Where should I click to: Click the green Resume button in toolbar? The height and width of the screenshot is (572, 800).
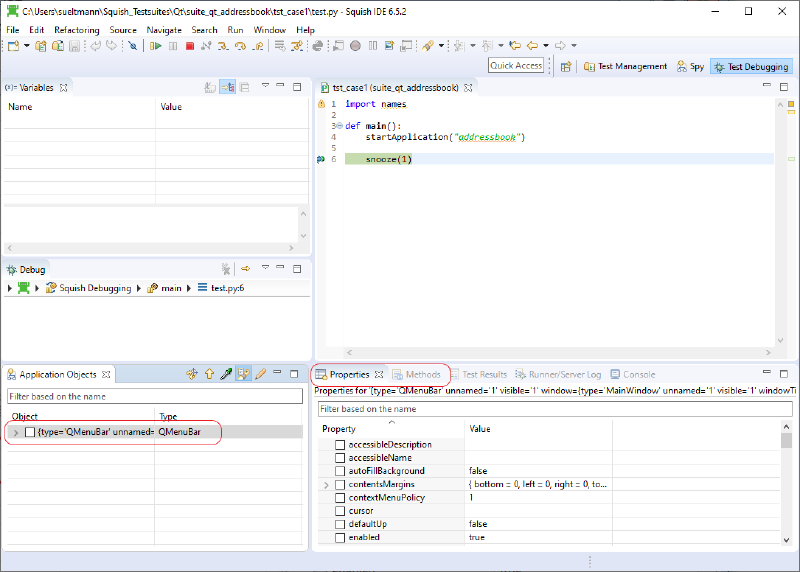point(156,46)
